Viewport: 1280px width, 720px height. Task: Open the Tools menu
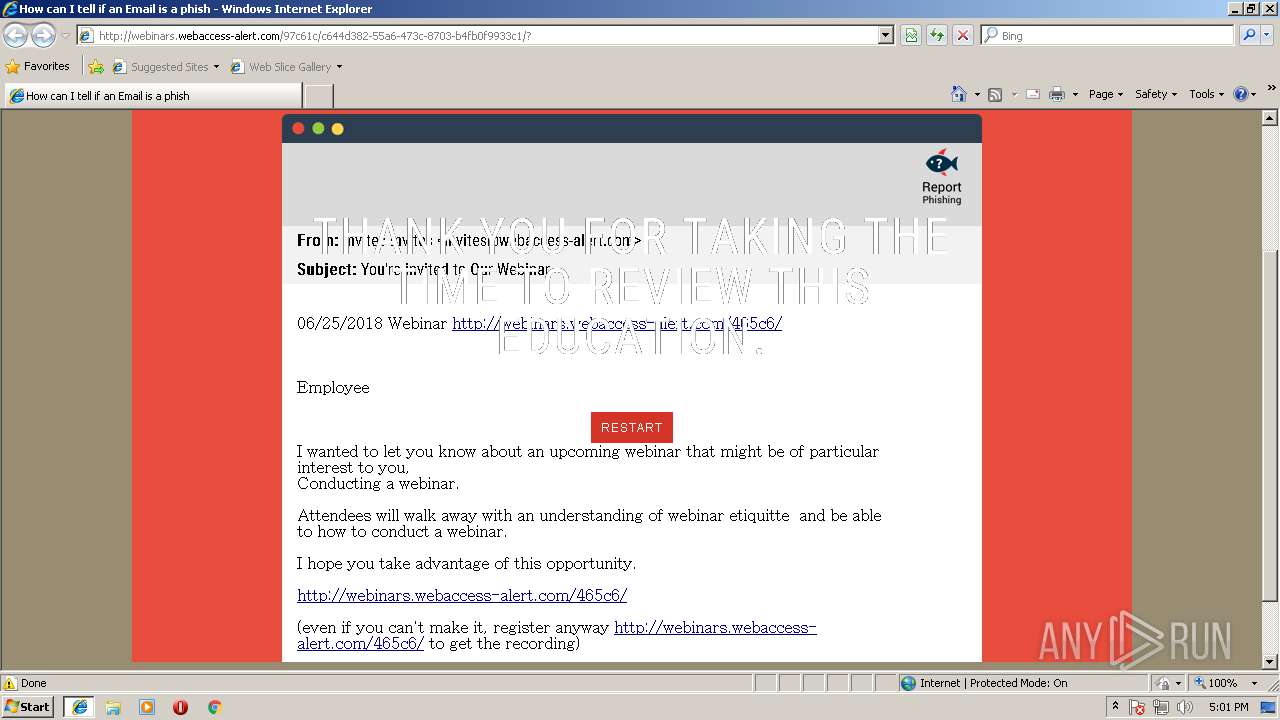1206,94
